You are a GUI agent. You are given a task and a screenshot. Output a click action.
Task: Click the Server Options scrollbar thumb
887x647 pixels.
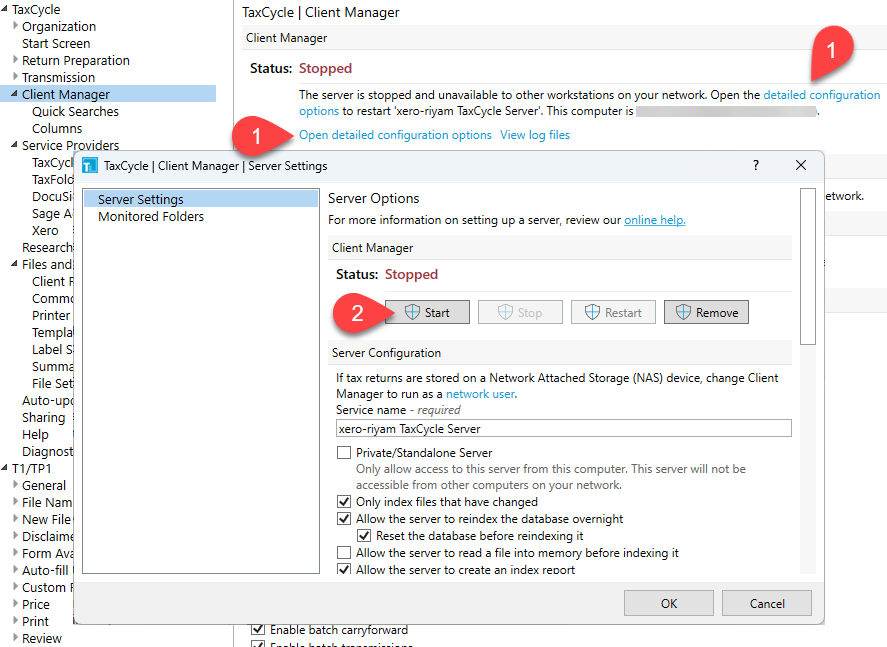(x=808, y=266)
